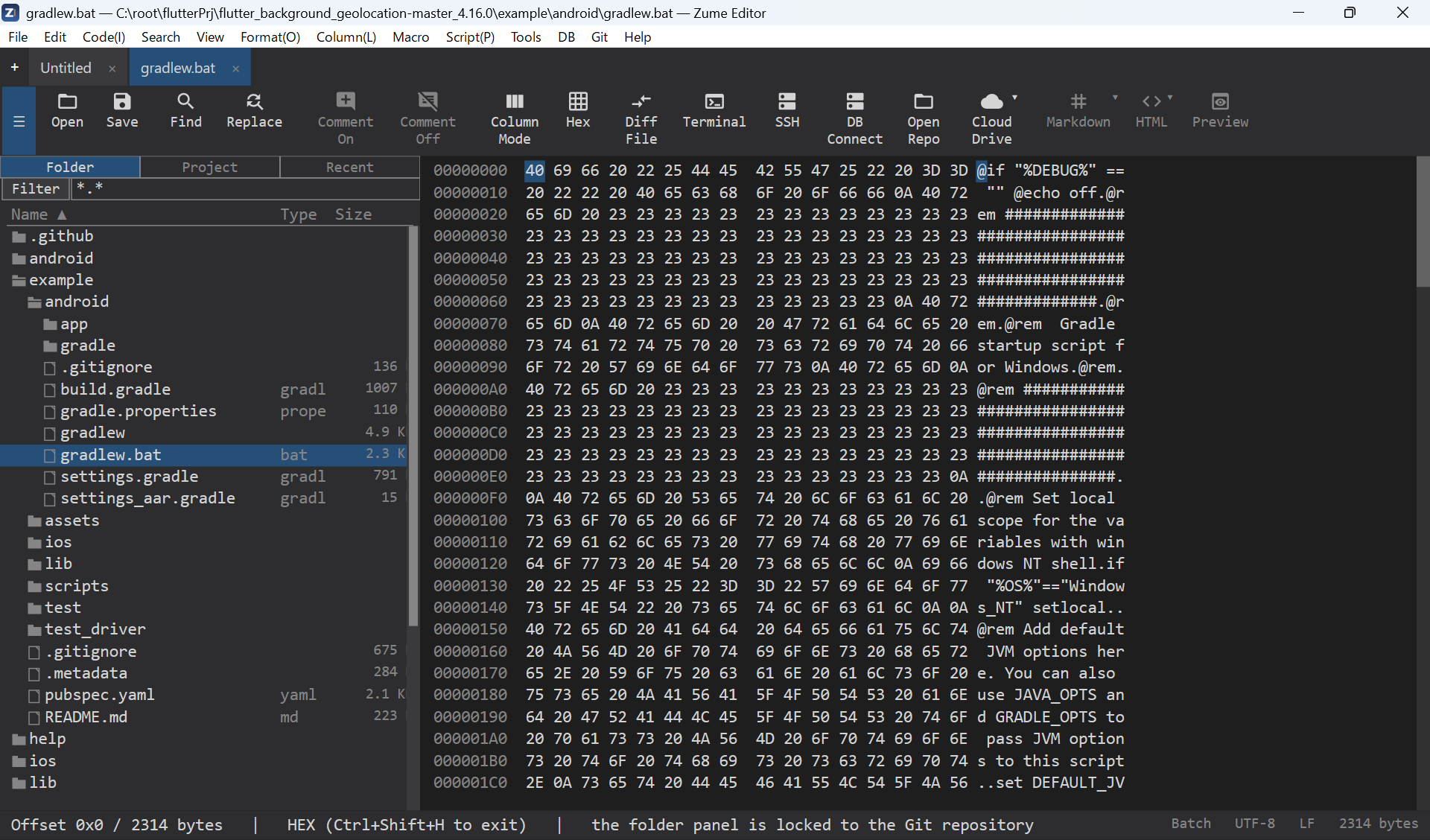Open the Cloud Drive dropdown arrow
This screenshot has height=840, width=1430.
click(x=1014, y=98)
